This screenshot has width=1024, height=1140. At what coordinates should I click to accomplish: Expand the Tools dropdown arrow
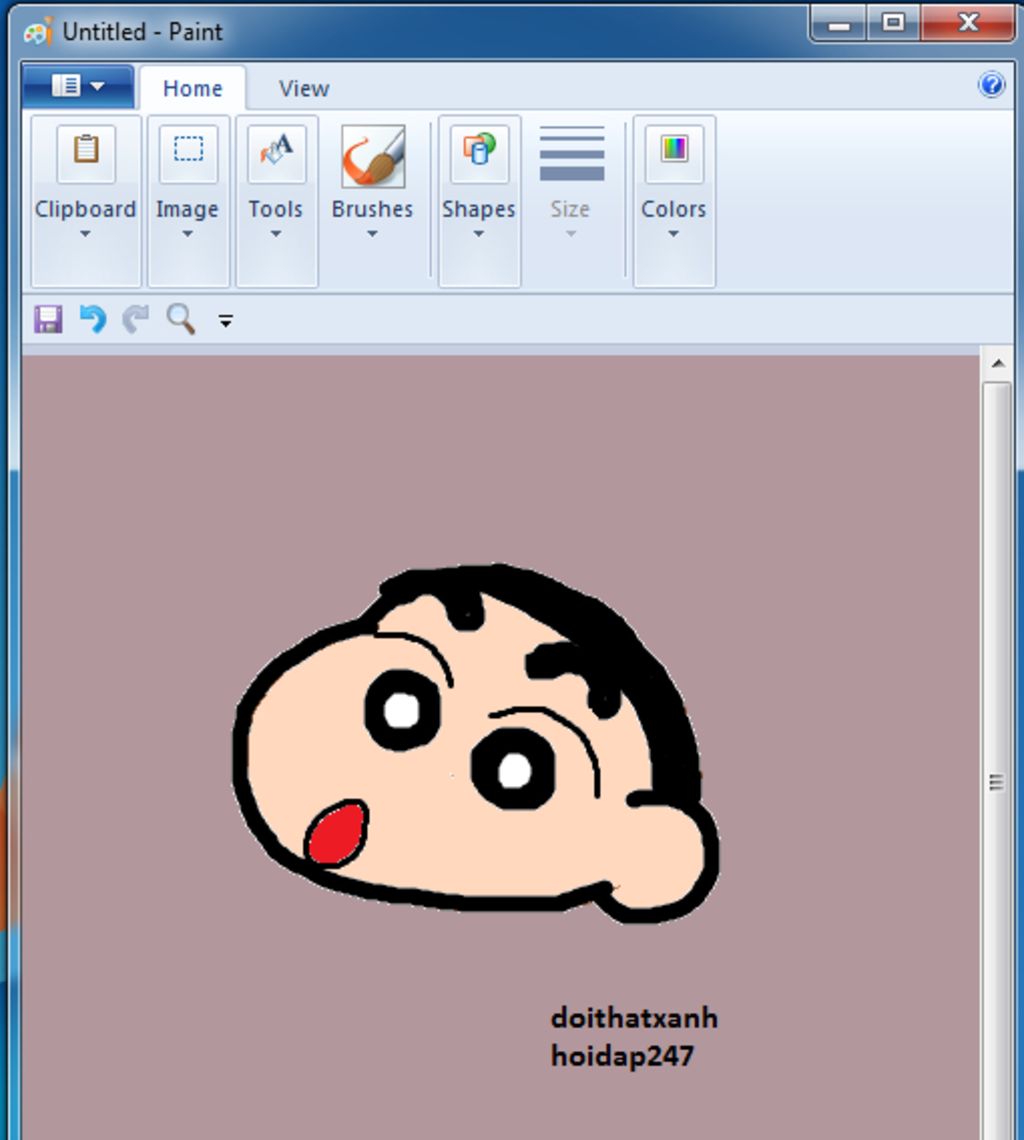coord(276,234)
